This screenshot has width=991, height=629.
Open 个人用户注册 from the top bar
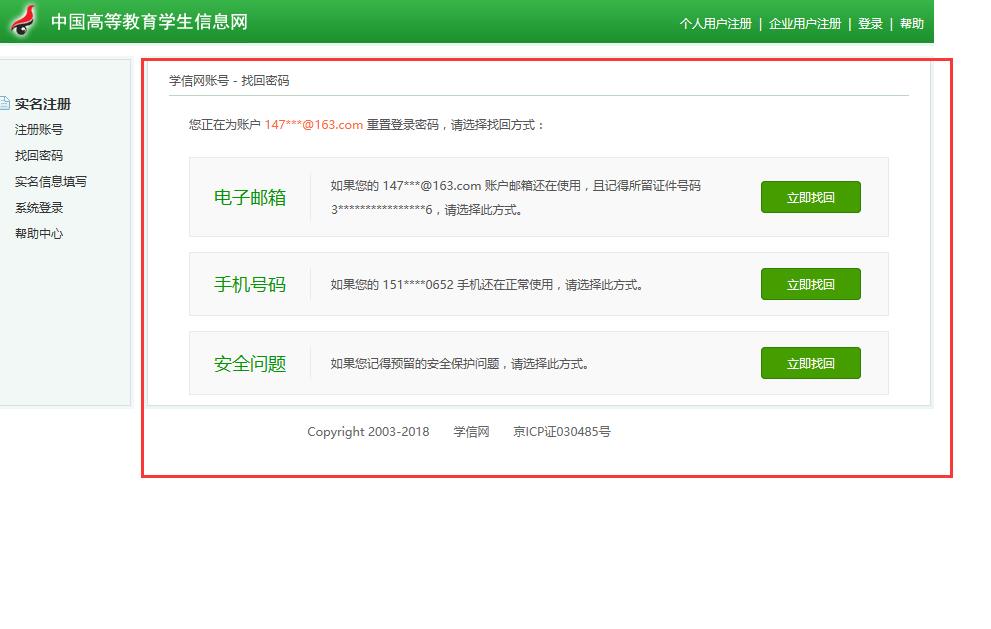(x=716, y=22)
